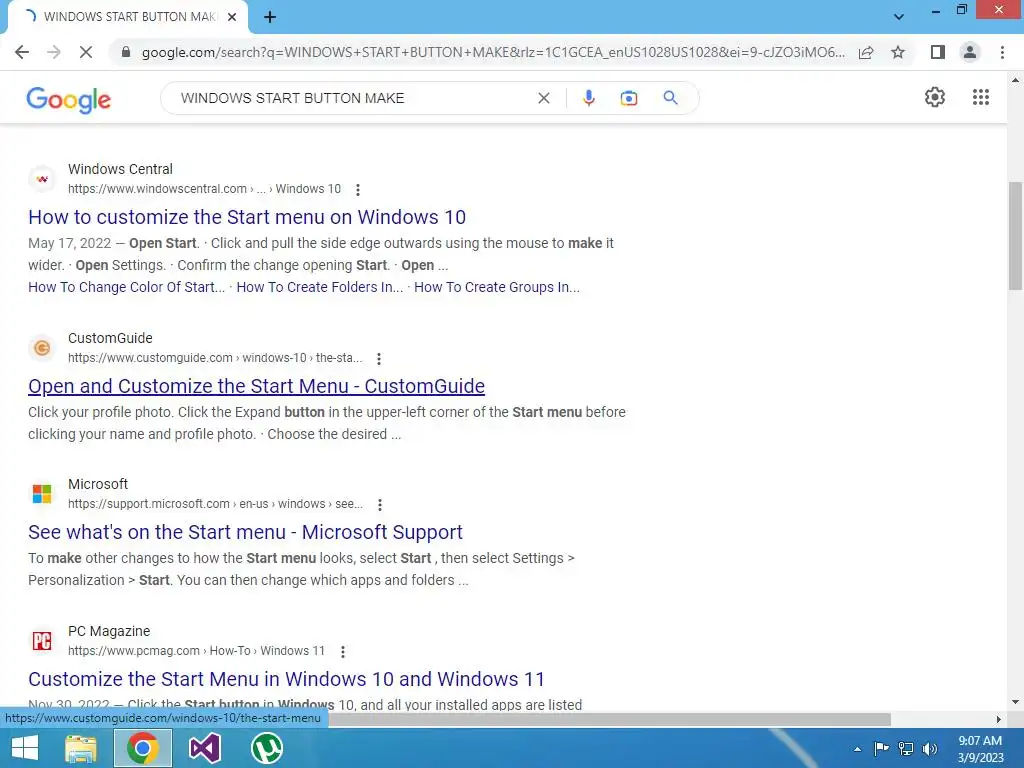
Task: Open a new tab with plus button
Action: (270, 17)
